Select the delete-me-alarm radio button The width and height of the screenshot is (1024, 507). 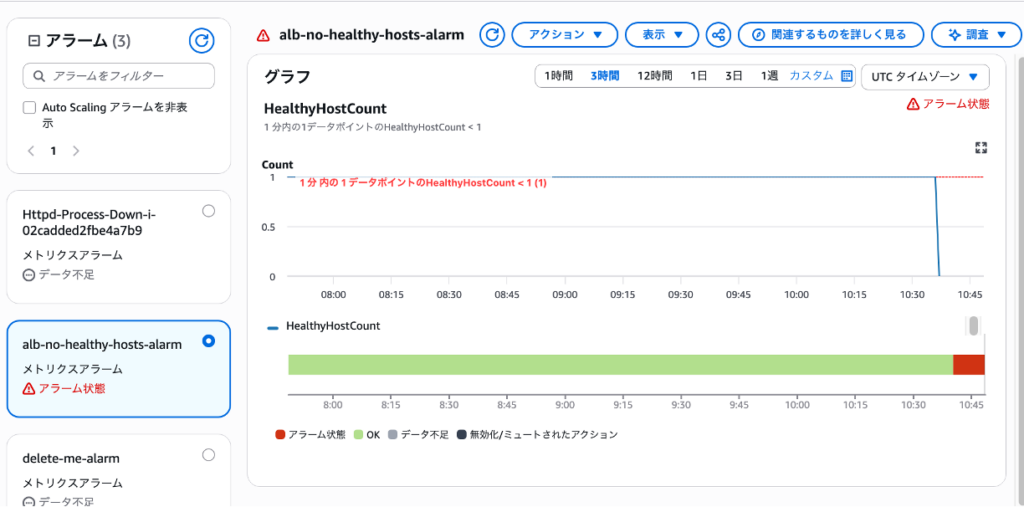coord(208,455)
